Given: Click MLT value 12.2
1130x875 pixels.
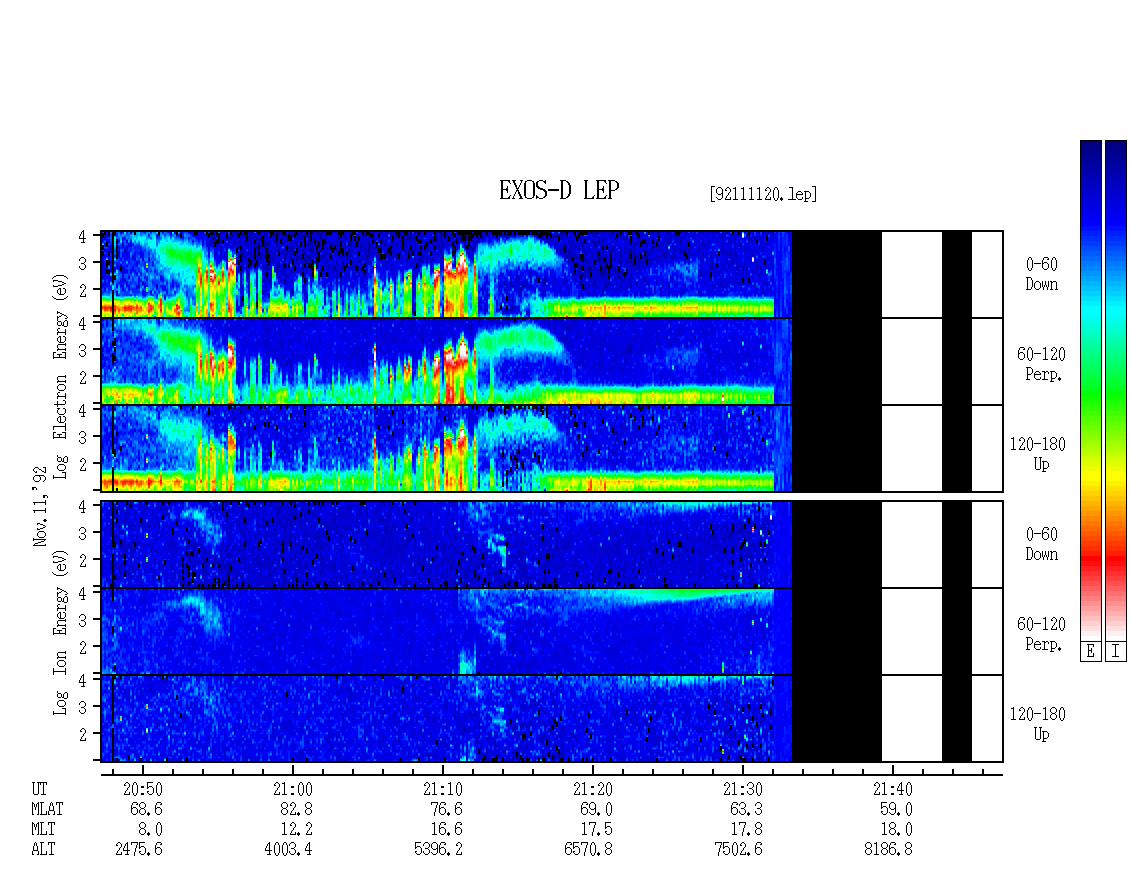Looking at the screenshot, I should 296,830.
